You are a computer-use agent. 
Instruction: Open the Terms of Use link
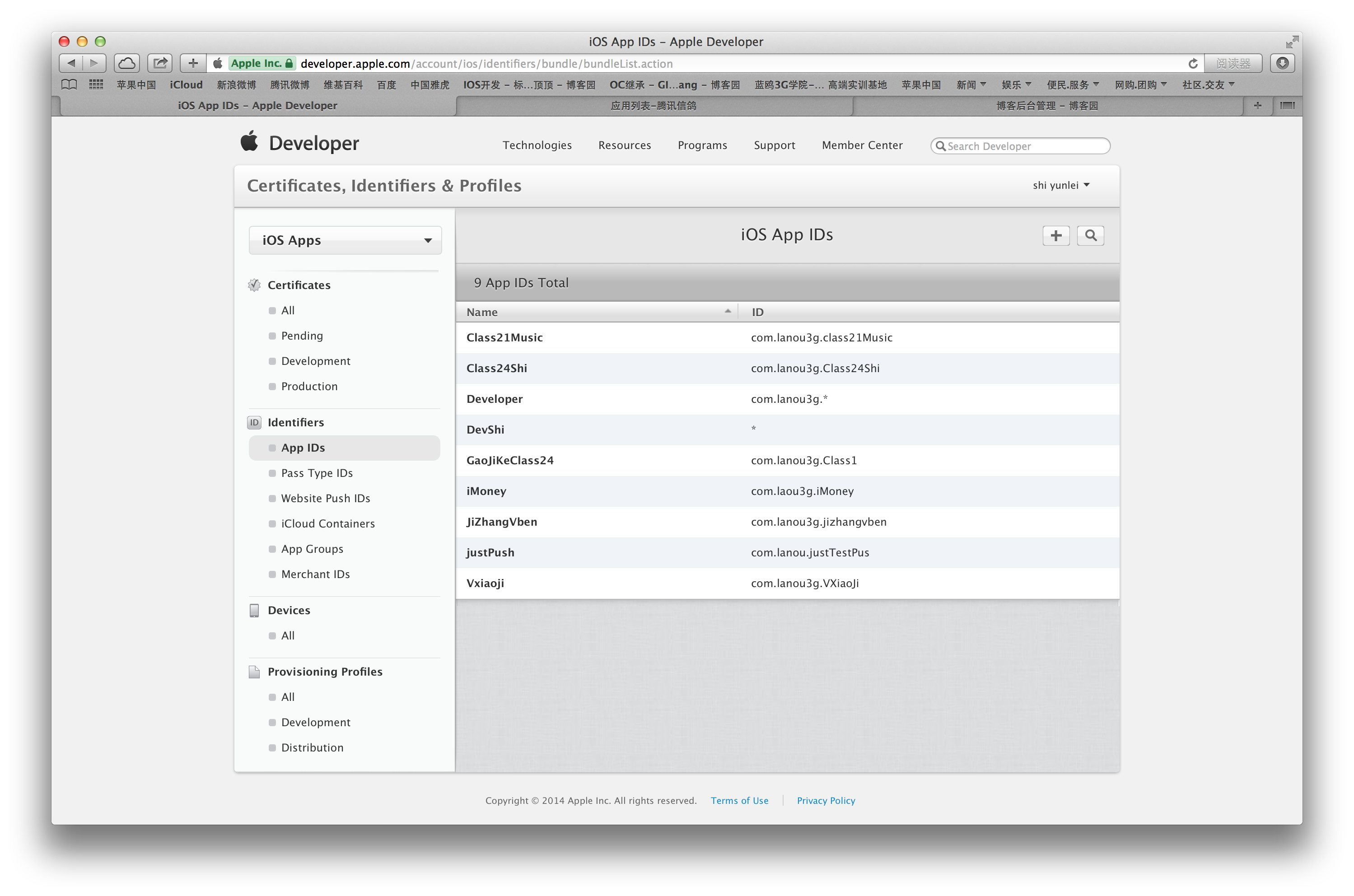(739, 801)
